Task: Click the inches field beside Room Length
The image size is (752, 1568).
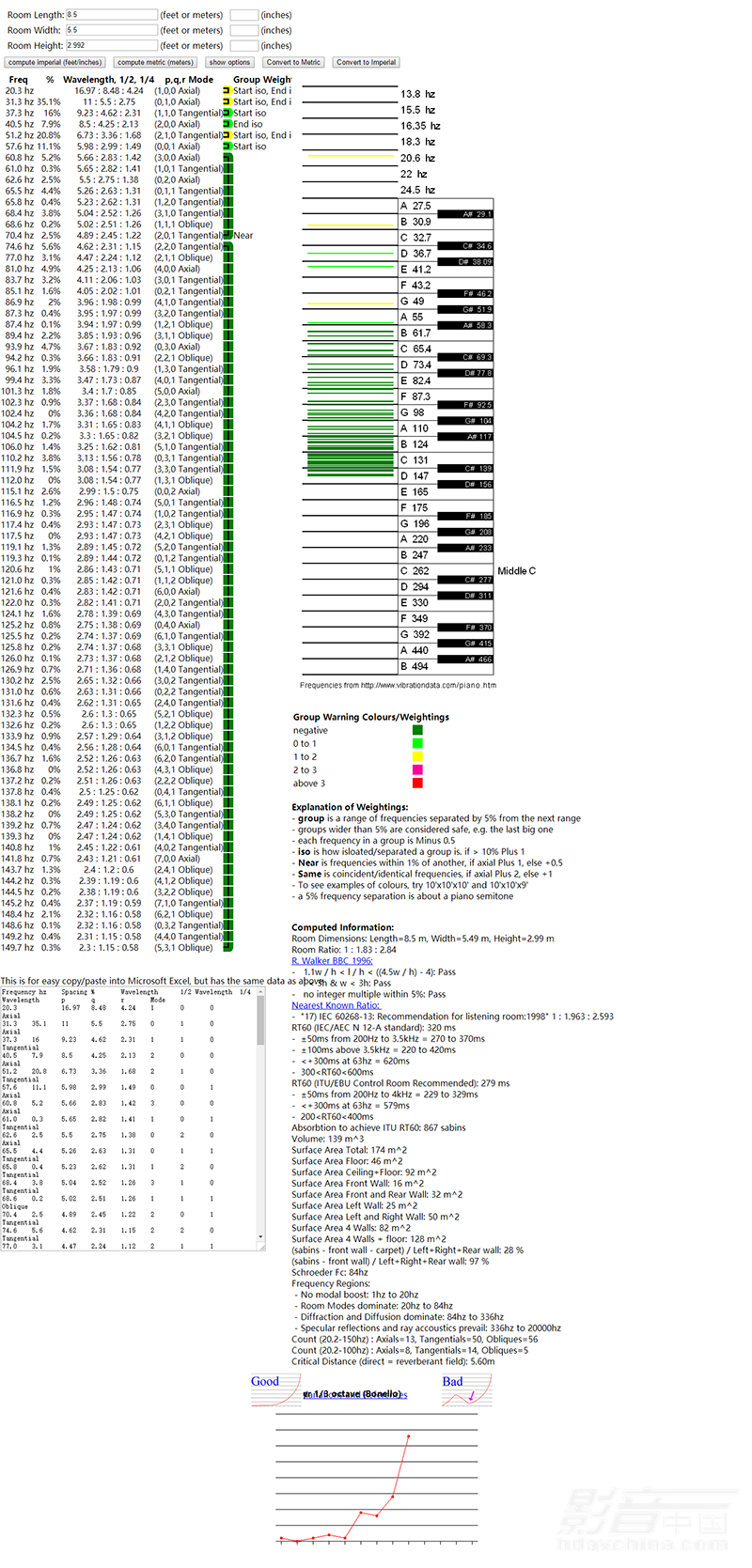Action: pyautogui.click(x=244, y=15)
